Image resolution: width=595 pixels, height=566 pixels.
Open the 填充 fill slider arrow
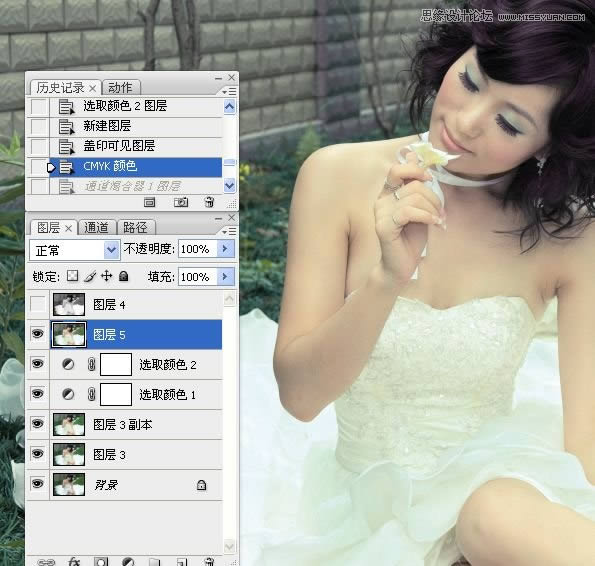point(225,276)
